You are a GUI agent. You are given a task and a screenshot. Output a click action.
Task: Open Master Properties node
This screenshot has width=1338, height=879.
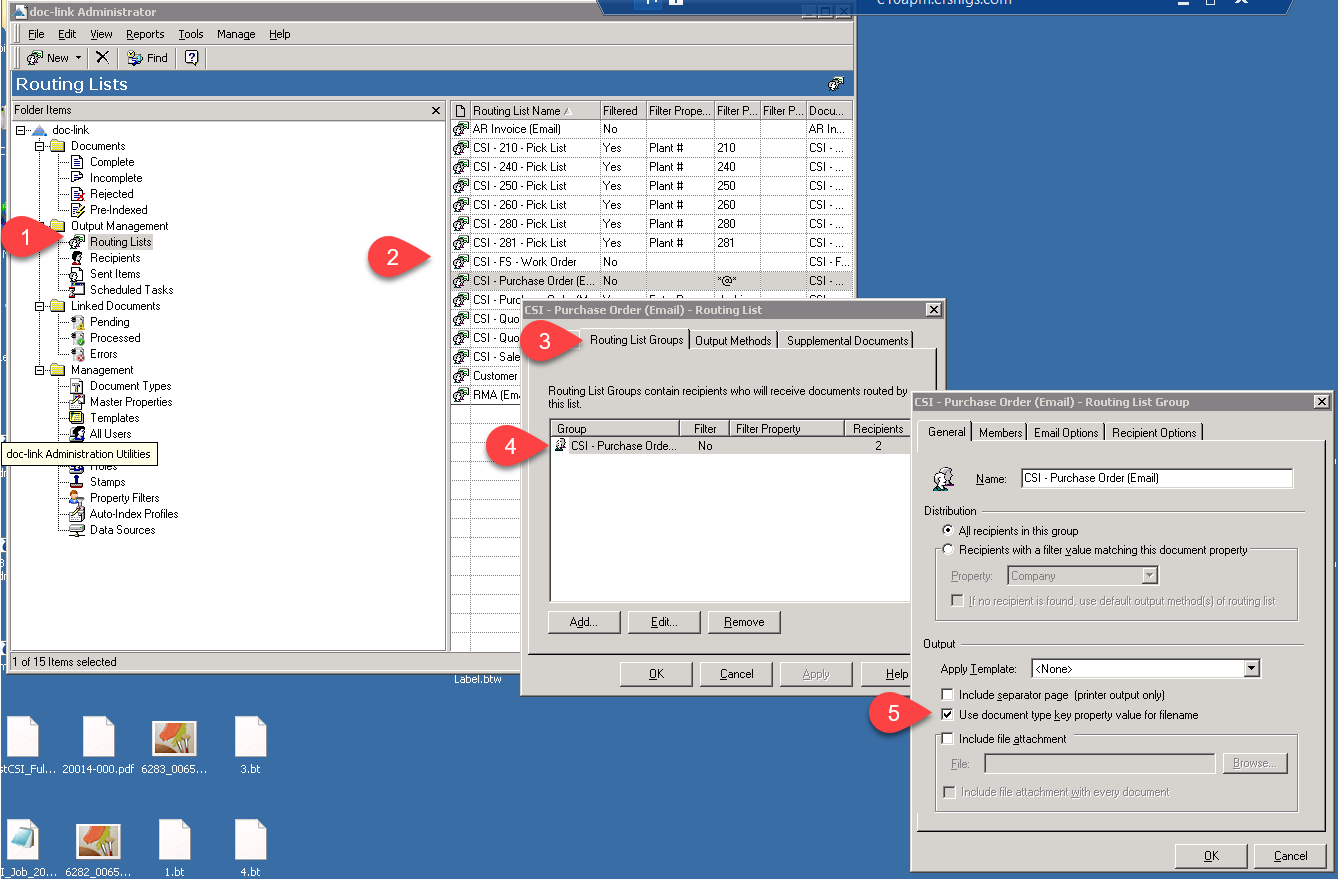[131, 402]
